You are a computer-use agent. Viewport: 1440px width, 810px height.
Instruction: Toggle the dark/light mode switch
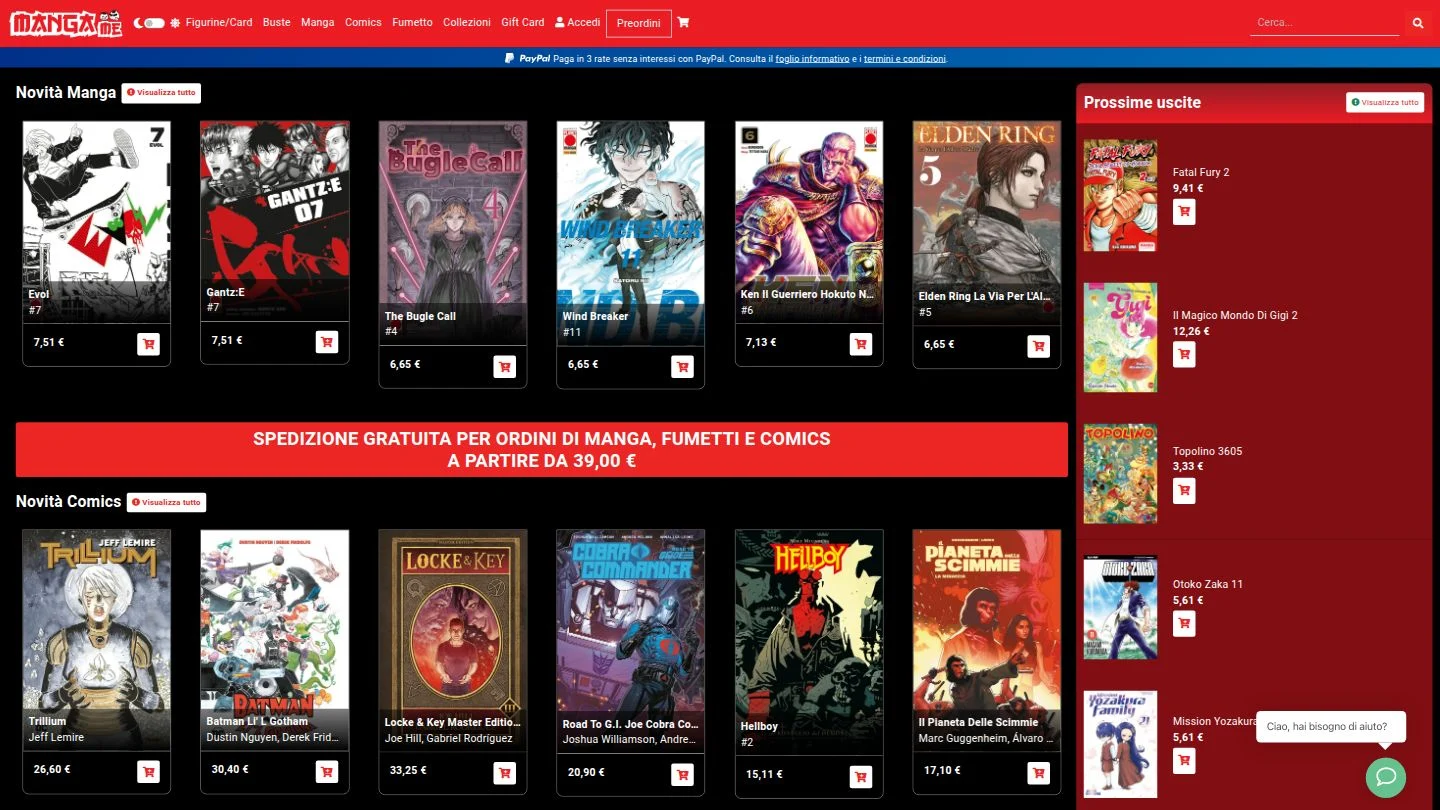pyautogui.click(x=153, y=22)
